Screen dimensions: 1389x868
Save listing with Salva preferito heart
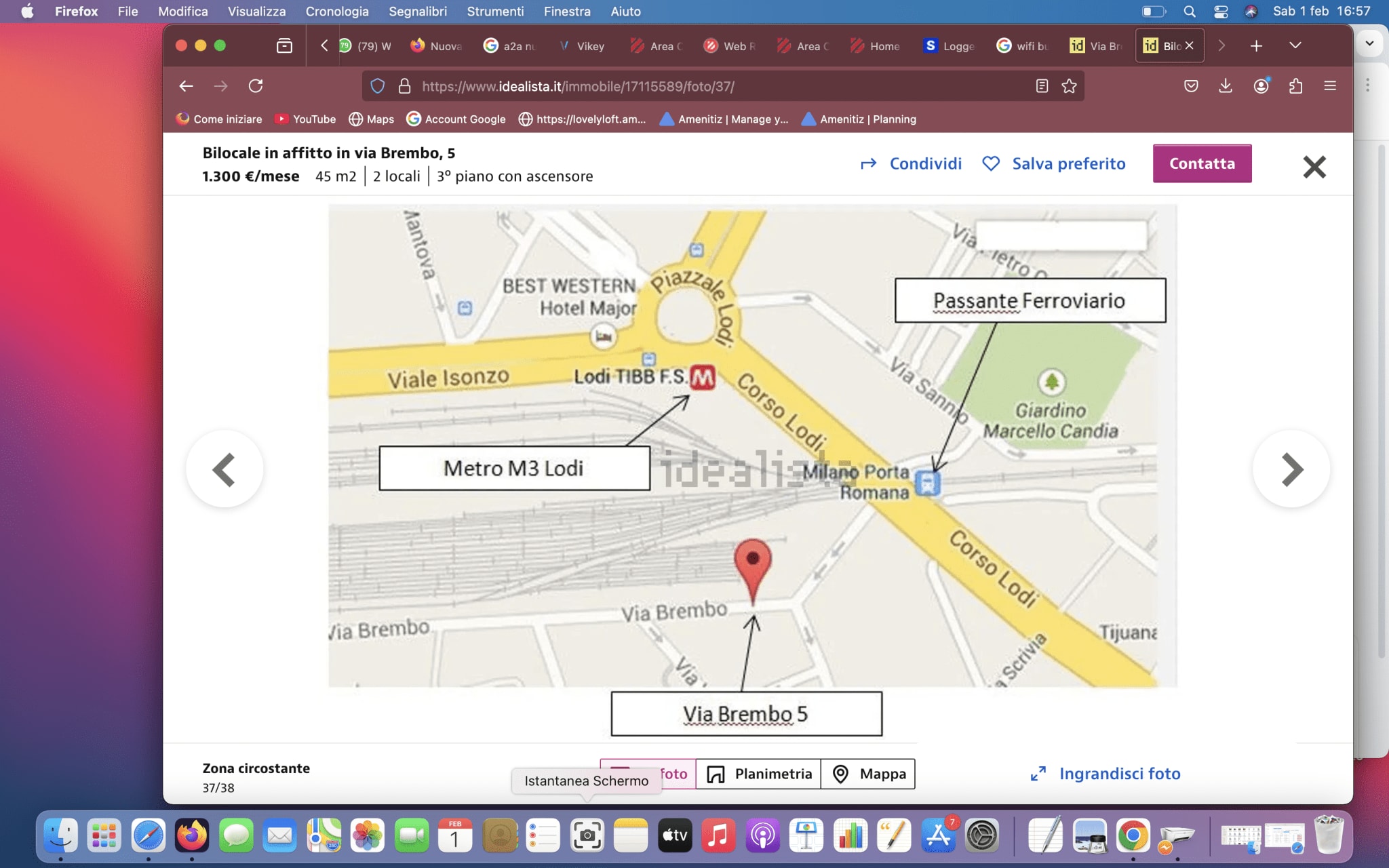[x=1054, y=163]
